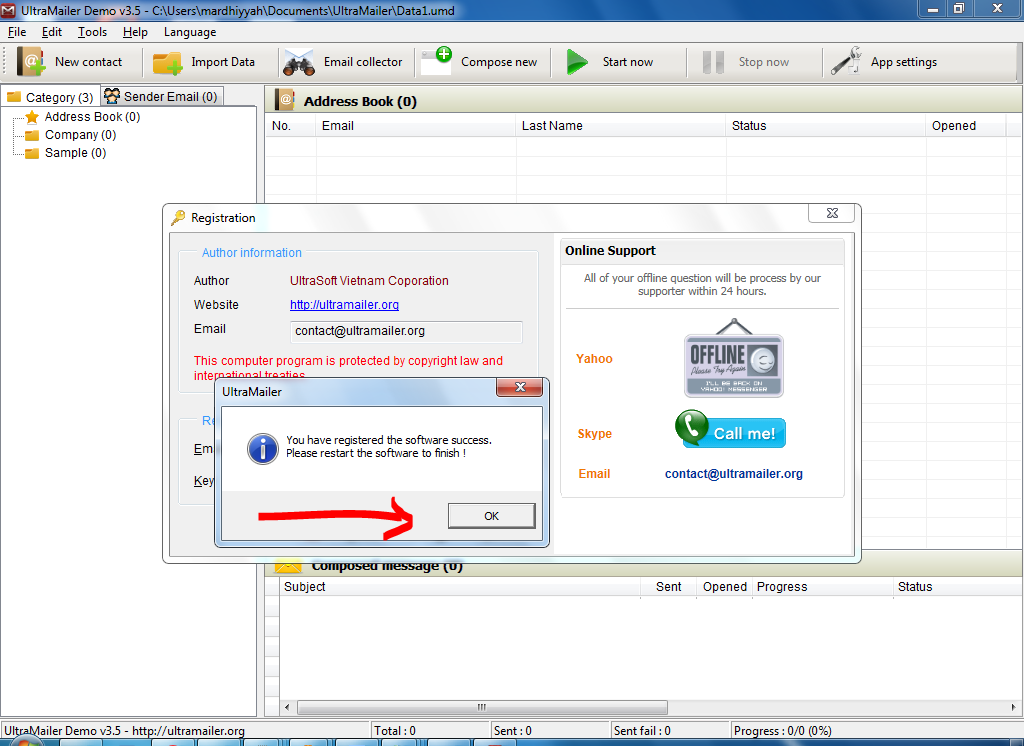Click the Compose new envelope icon
The image size is (1024, 746).
[x=436, y=61]
